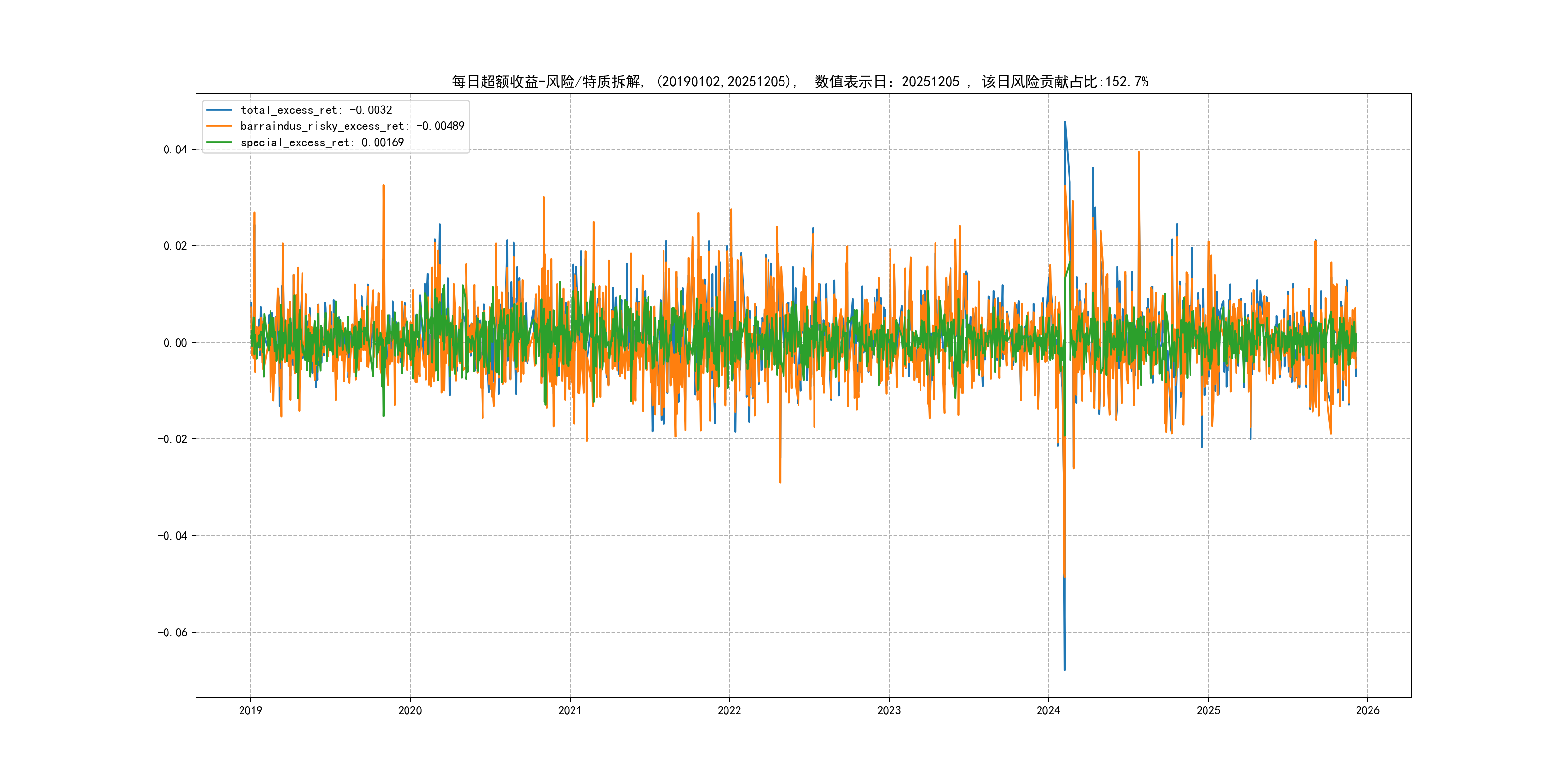Click the green special_excess_ret legend line
Screen dimensions: 1568x784
pyautogui.click(x=219, y=142)
